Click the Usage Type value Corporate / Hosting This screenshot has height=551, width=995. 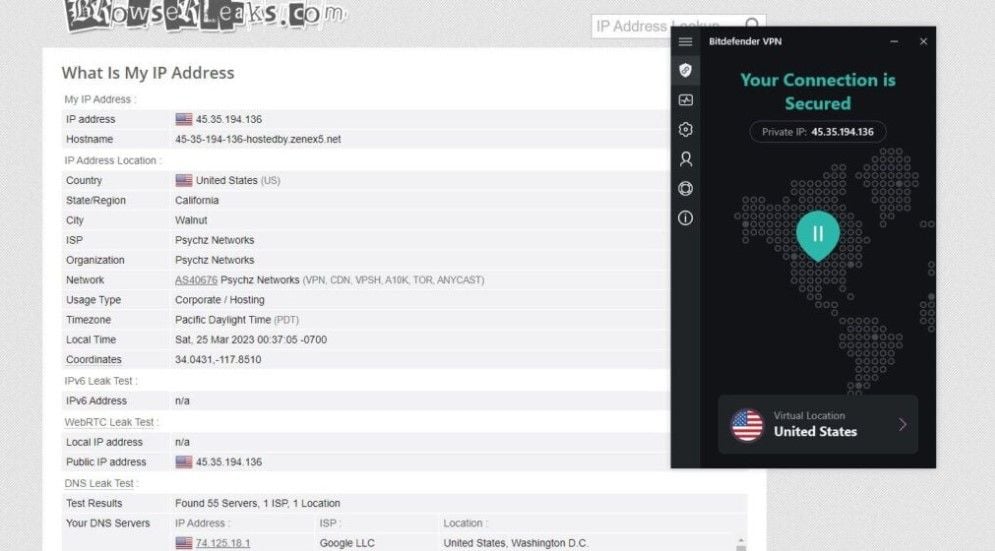(220, 300)
